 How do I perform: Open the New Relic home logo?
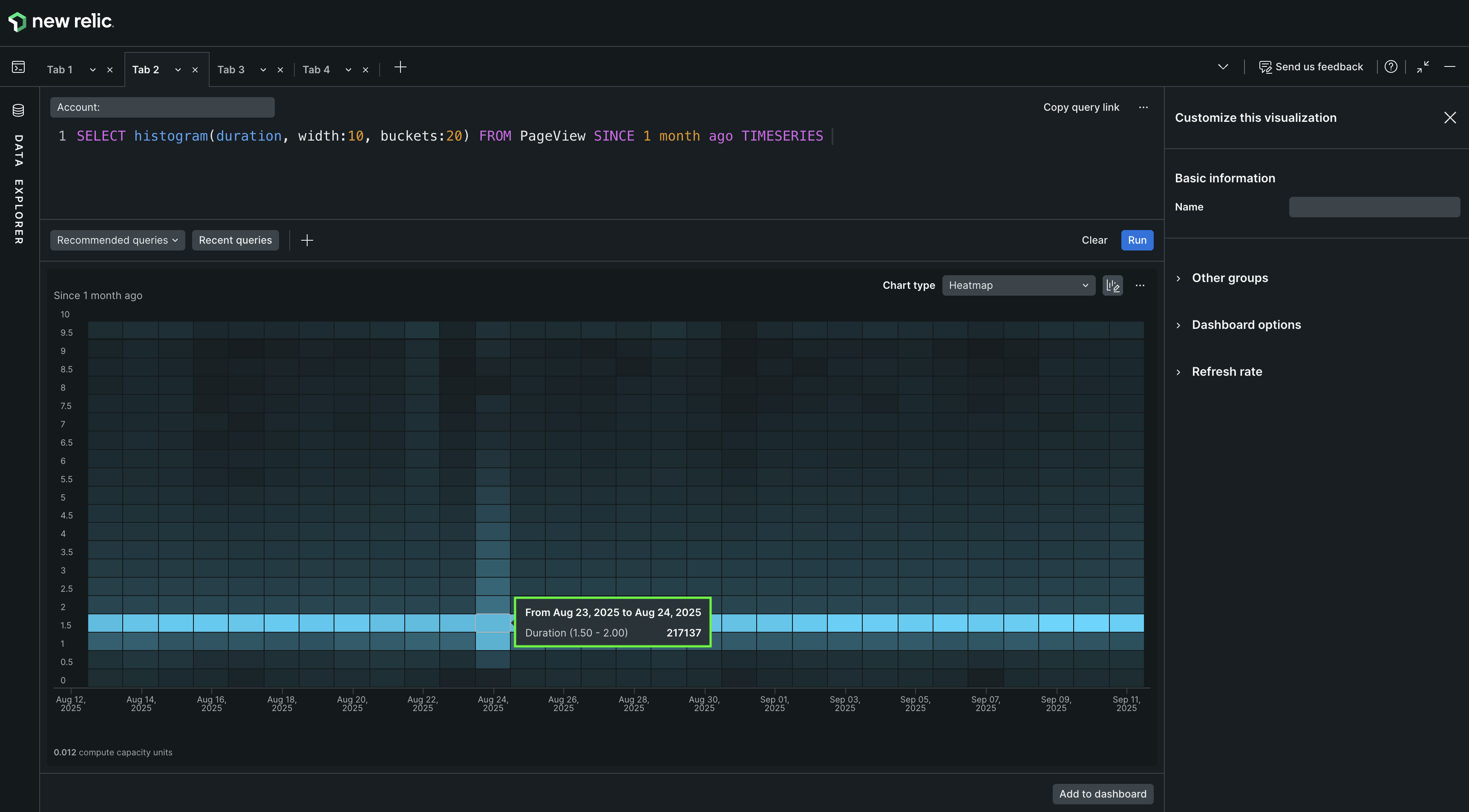point(60,21)
